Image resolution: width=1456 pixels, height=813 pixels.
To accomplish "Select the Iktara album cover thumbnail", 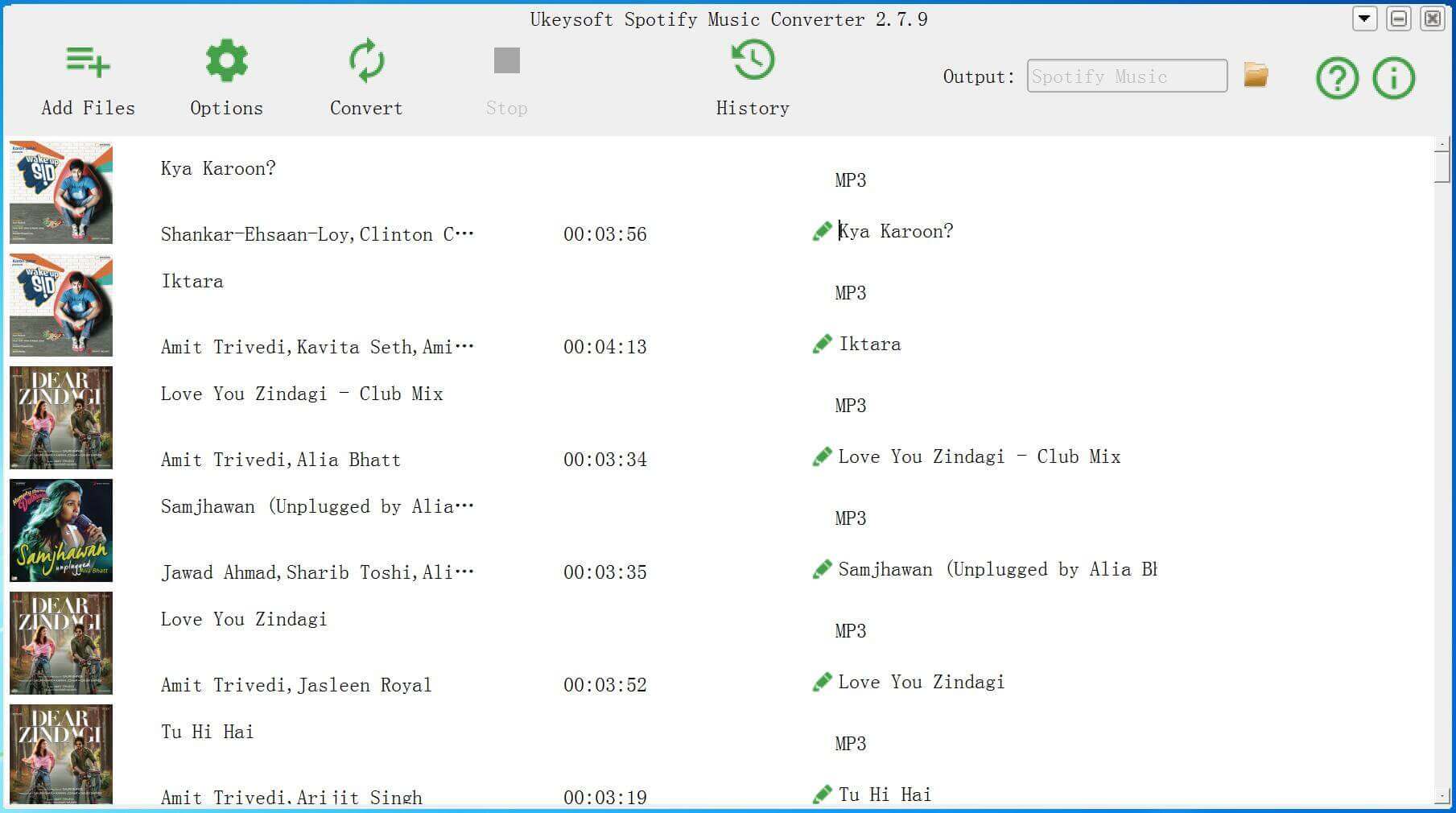I will coord(61,305).
